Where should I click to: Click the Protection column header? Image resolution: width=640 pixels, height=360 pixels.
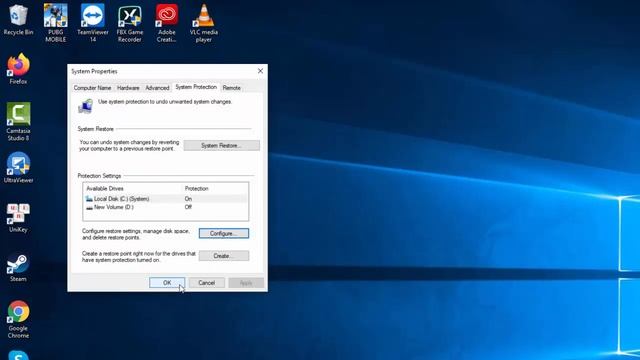(196, 189)
